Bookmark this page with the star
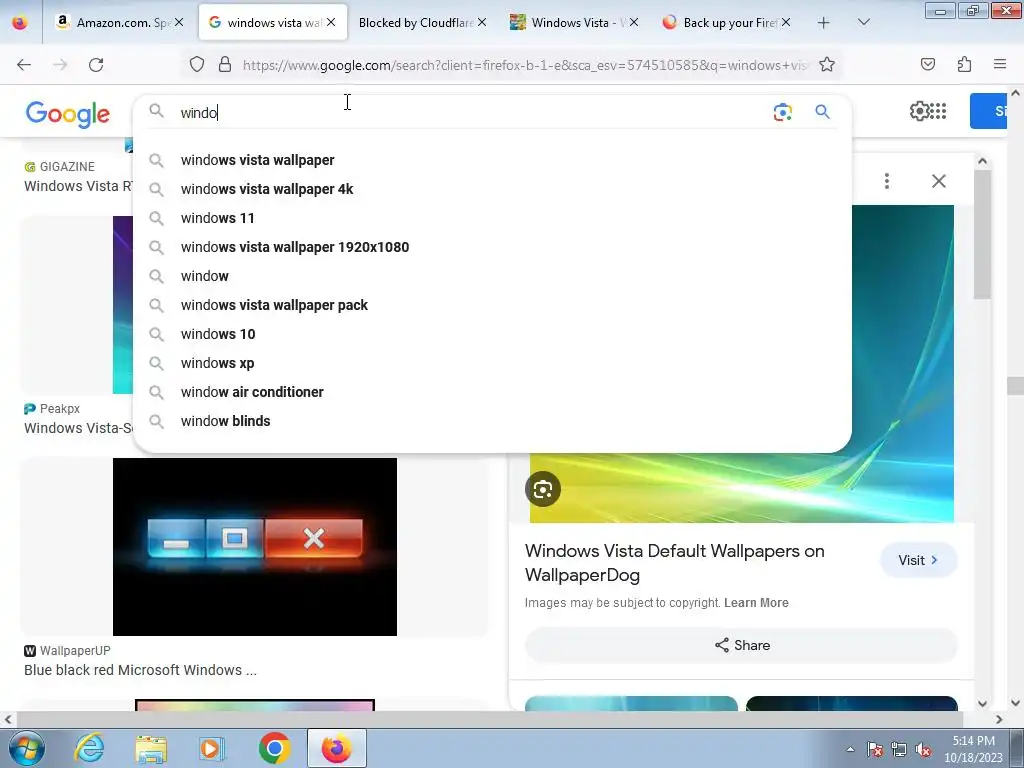Screen dimensions: 1024x768 point(827,65)
